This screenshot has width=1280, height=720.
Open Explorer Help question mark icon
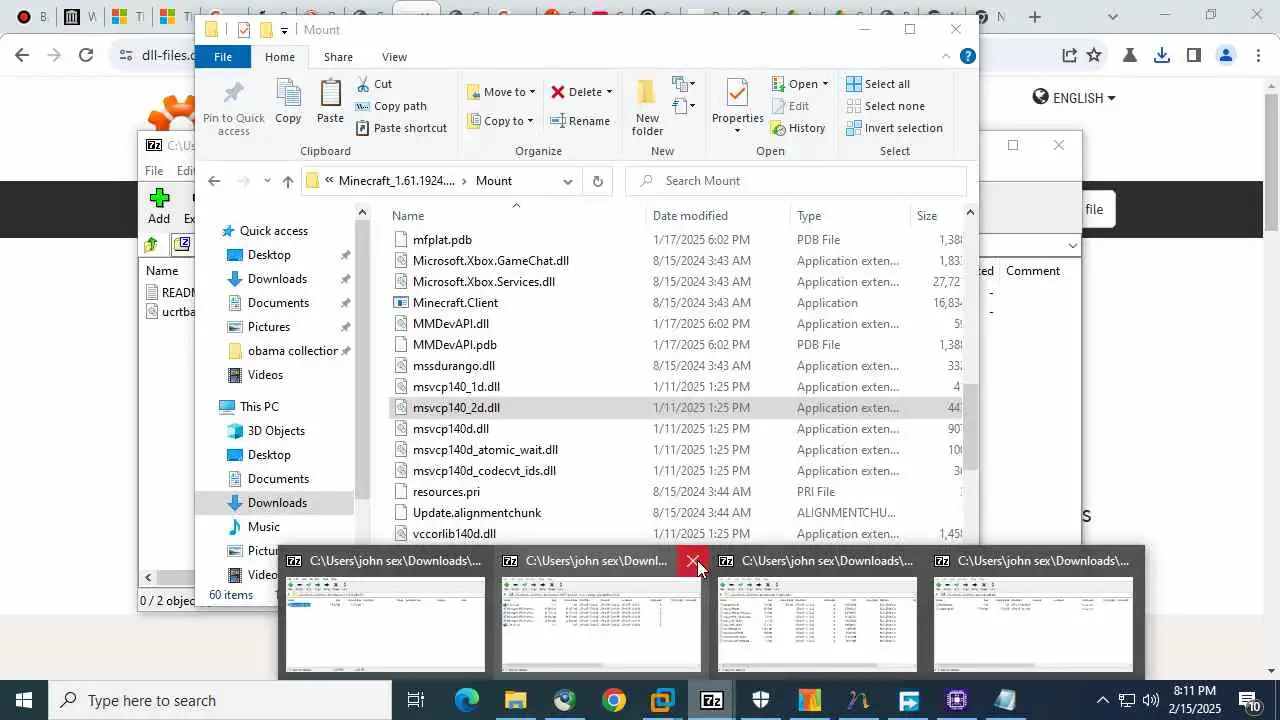(x=967, y=57)
